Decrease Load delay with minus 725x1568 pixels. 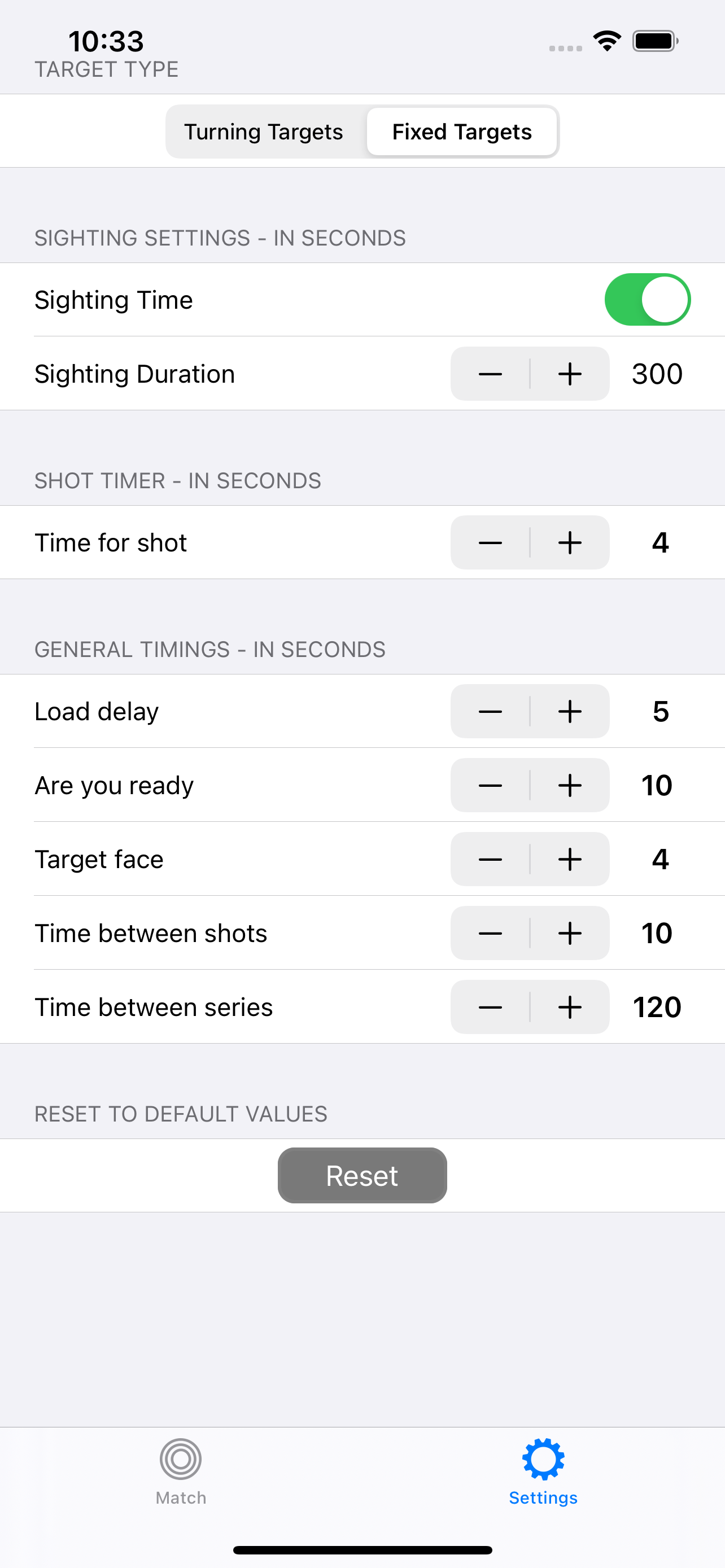[490, 712]
